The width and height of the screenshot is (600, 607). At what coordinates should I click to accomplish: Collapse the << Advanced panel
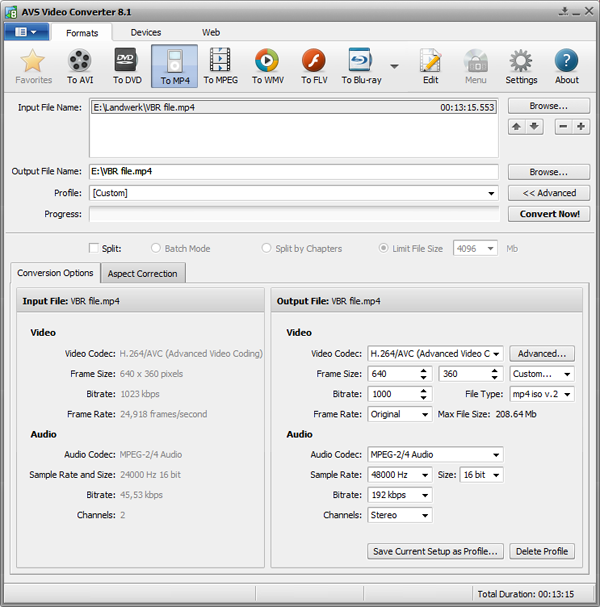[549, 193]
